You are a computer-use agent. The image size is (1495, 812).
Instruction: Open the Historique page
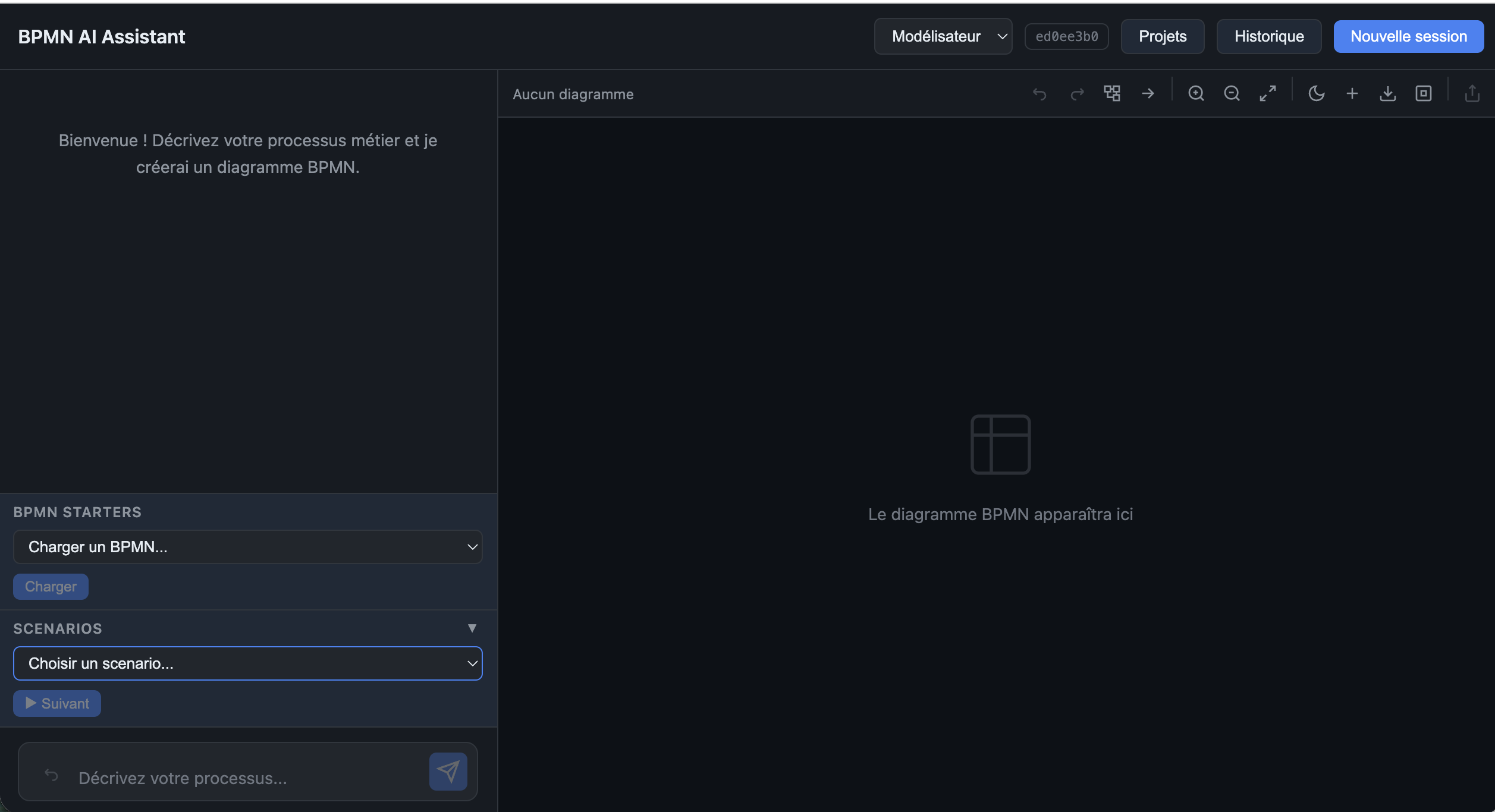1269,36
